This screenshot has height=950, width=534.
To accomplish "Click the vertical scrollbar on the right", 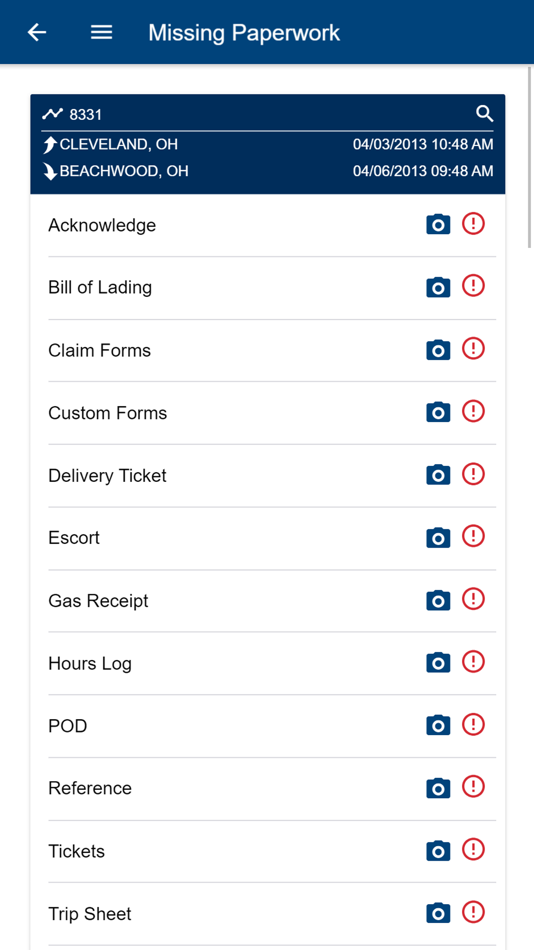I will click(529, 158).
